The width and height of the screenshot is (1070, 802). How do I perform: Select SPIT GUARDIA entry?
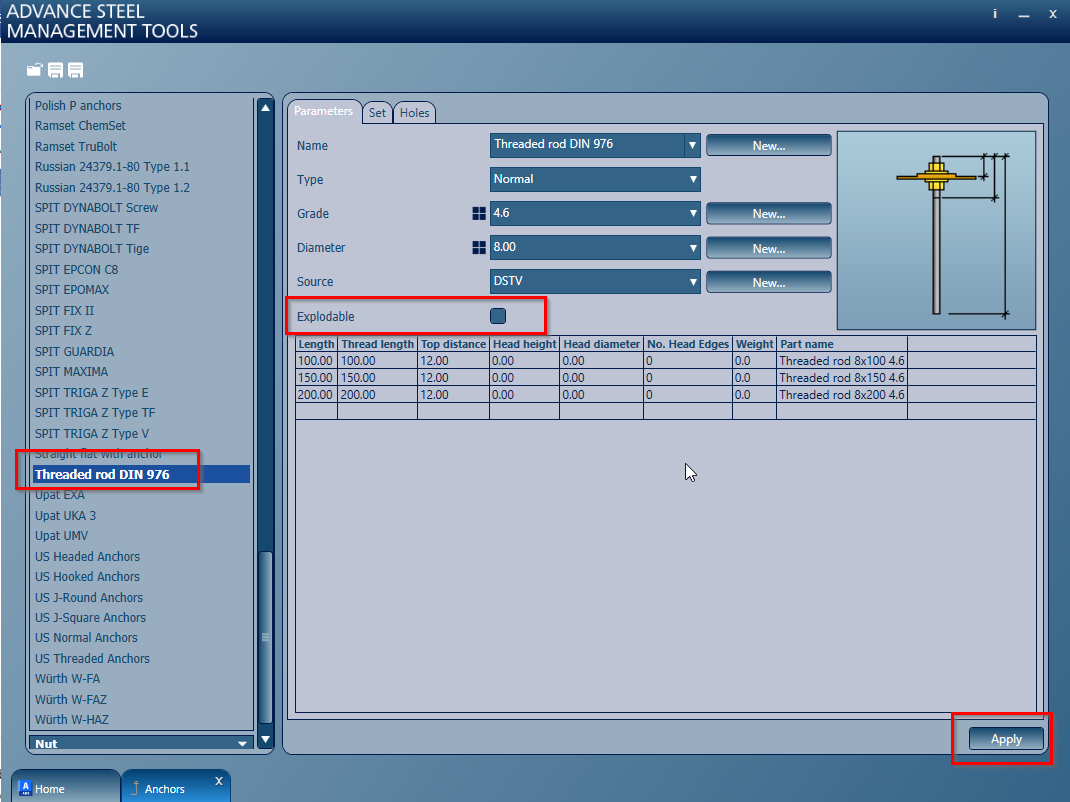tap(74, 352)
